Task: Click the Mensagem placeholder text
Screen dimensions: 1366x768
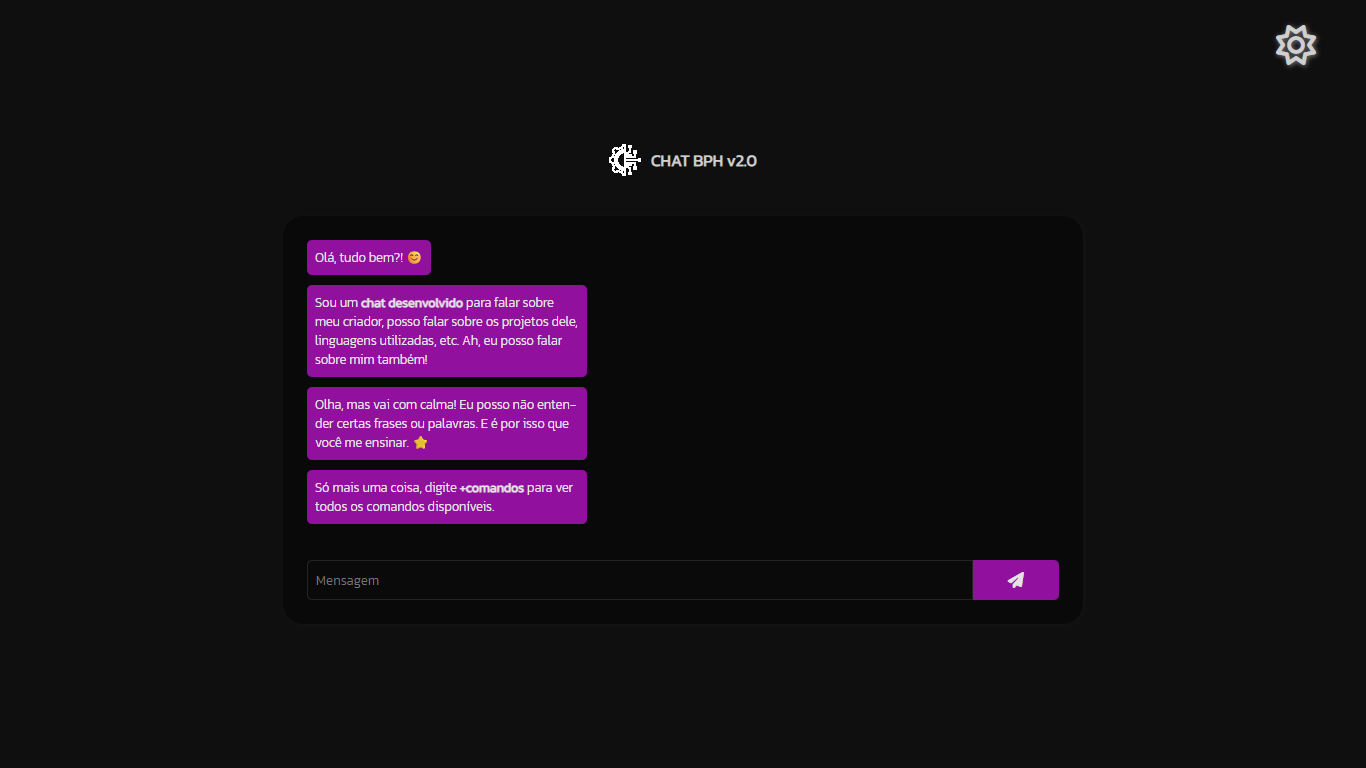Action: pos(347,580)
